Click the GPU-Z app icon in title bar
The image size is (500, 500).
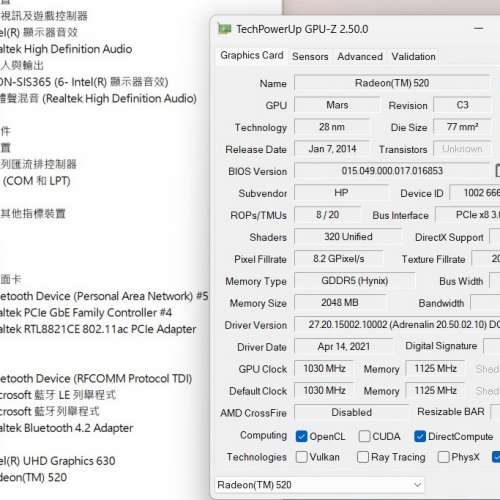pos(224,29)
